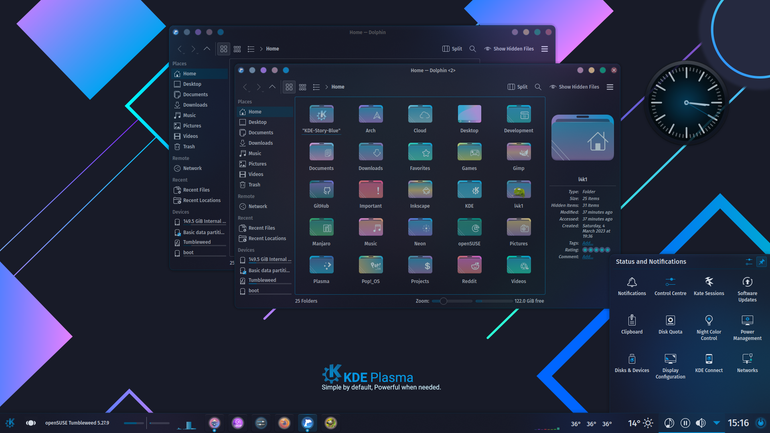Image resolution: width=770 pixels, height=433 pixels.
Task: Select Recent Files in the front Dolphin sidebar
Action: tap(262, 228)
